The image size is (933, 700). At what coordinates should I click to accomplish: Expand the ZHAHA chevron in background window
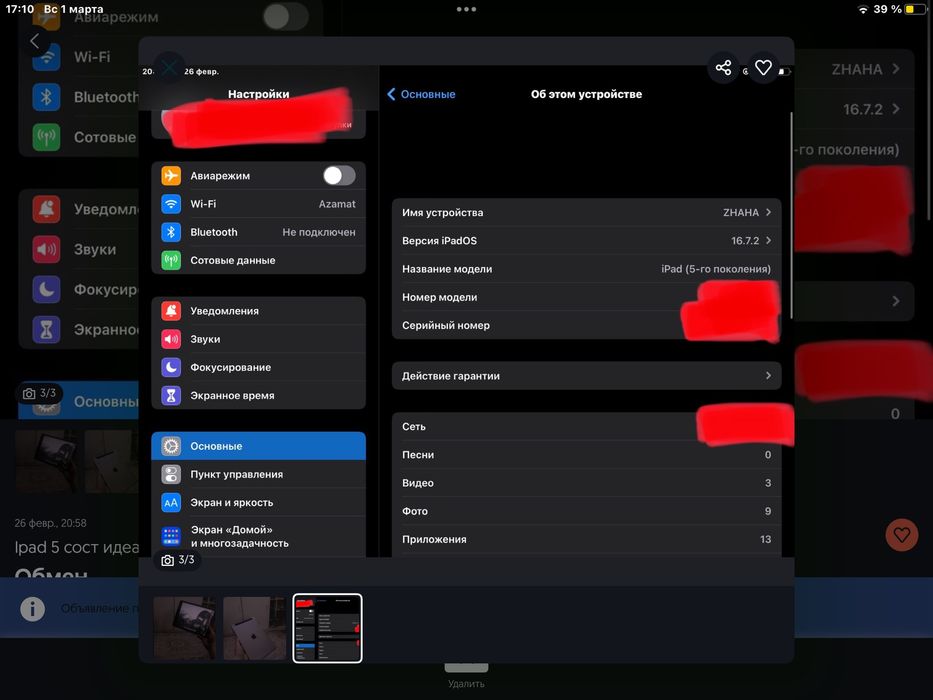tap(896, 69)
